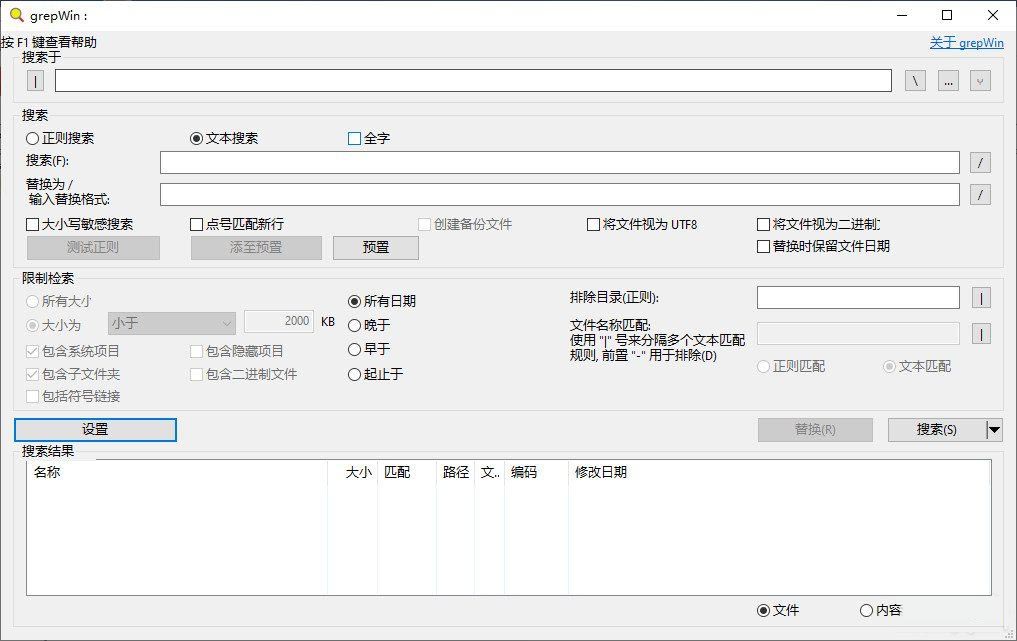Open the 关于 grepWin link
This screenshot has height=641, width=1017.
966,43
